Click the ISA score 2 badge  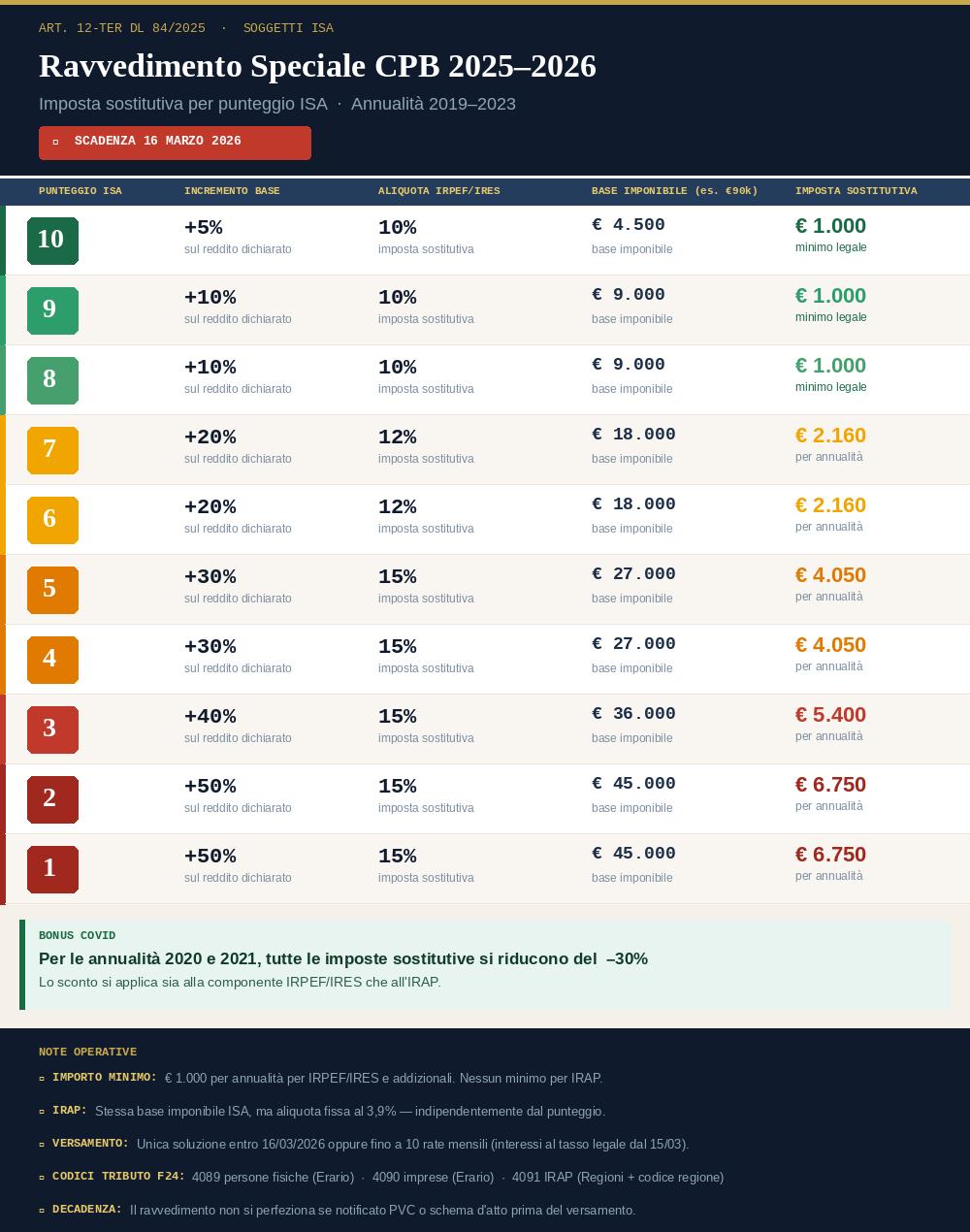point(52,799)
